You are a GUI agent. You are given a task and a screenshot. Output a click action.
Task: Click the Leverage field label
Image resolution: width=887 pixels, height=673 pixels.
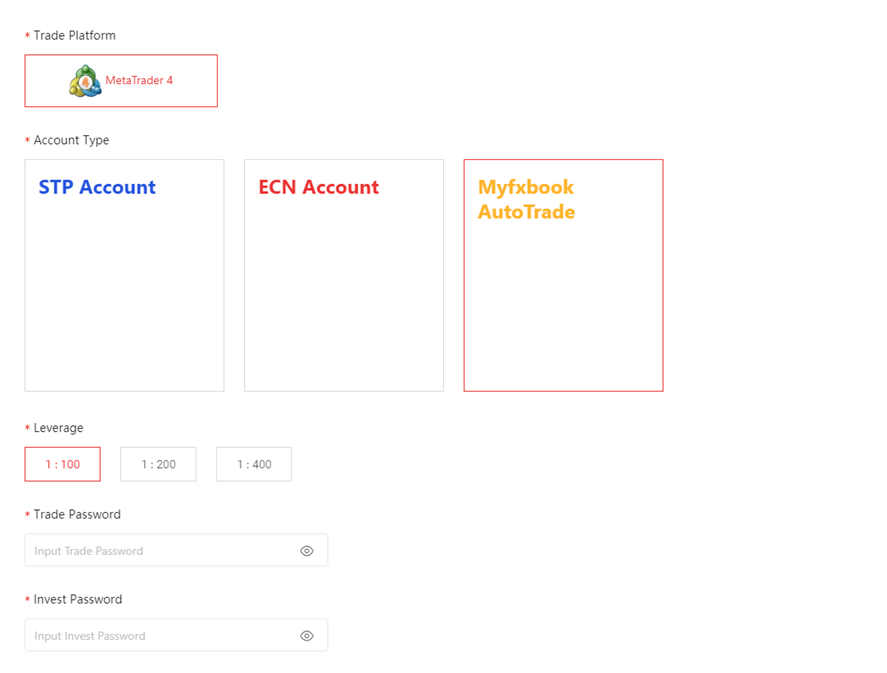pos(58,428)
